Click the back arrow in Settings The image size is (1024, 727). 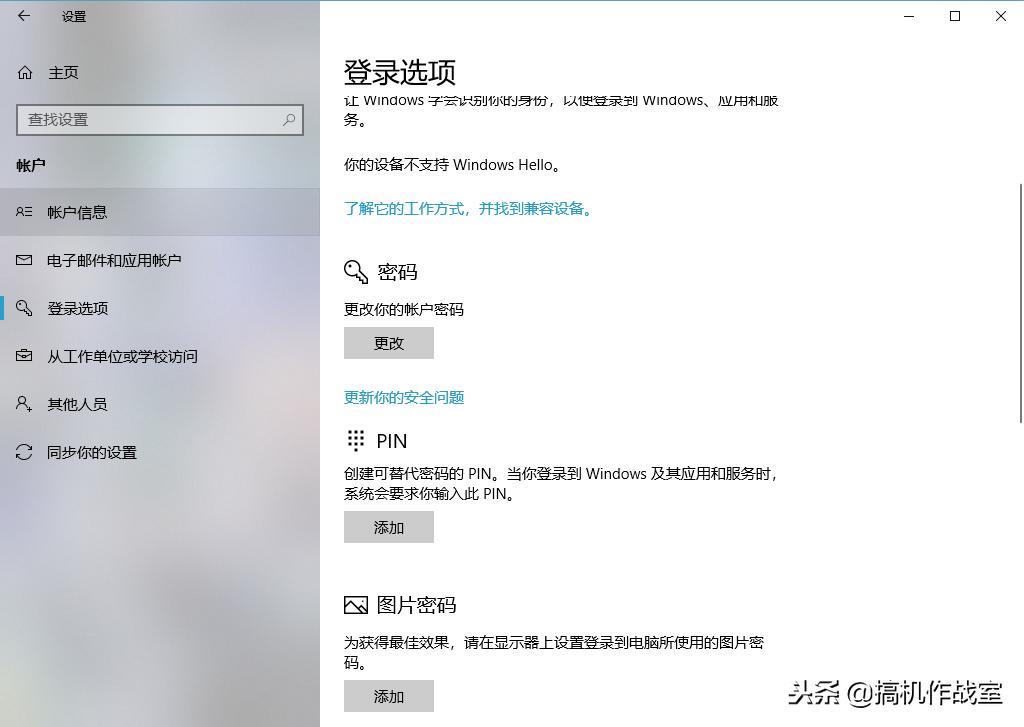23,16
